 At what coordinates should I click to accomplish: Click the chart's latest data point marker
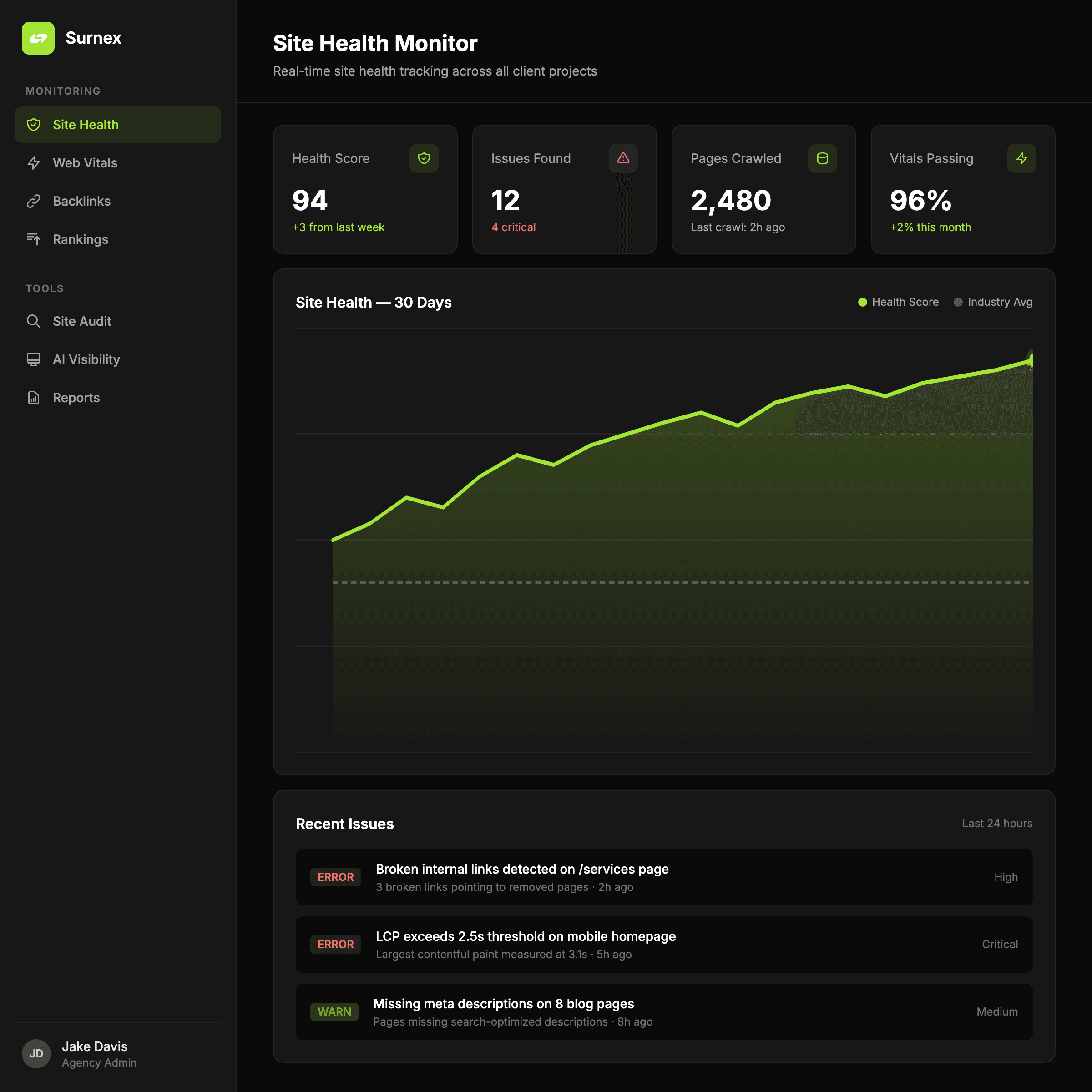tap(1031, 359)
